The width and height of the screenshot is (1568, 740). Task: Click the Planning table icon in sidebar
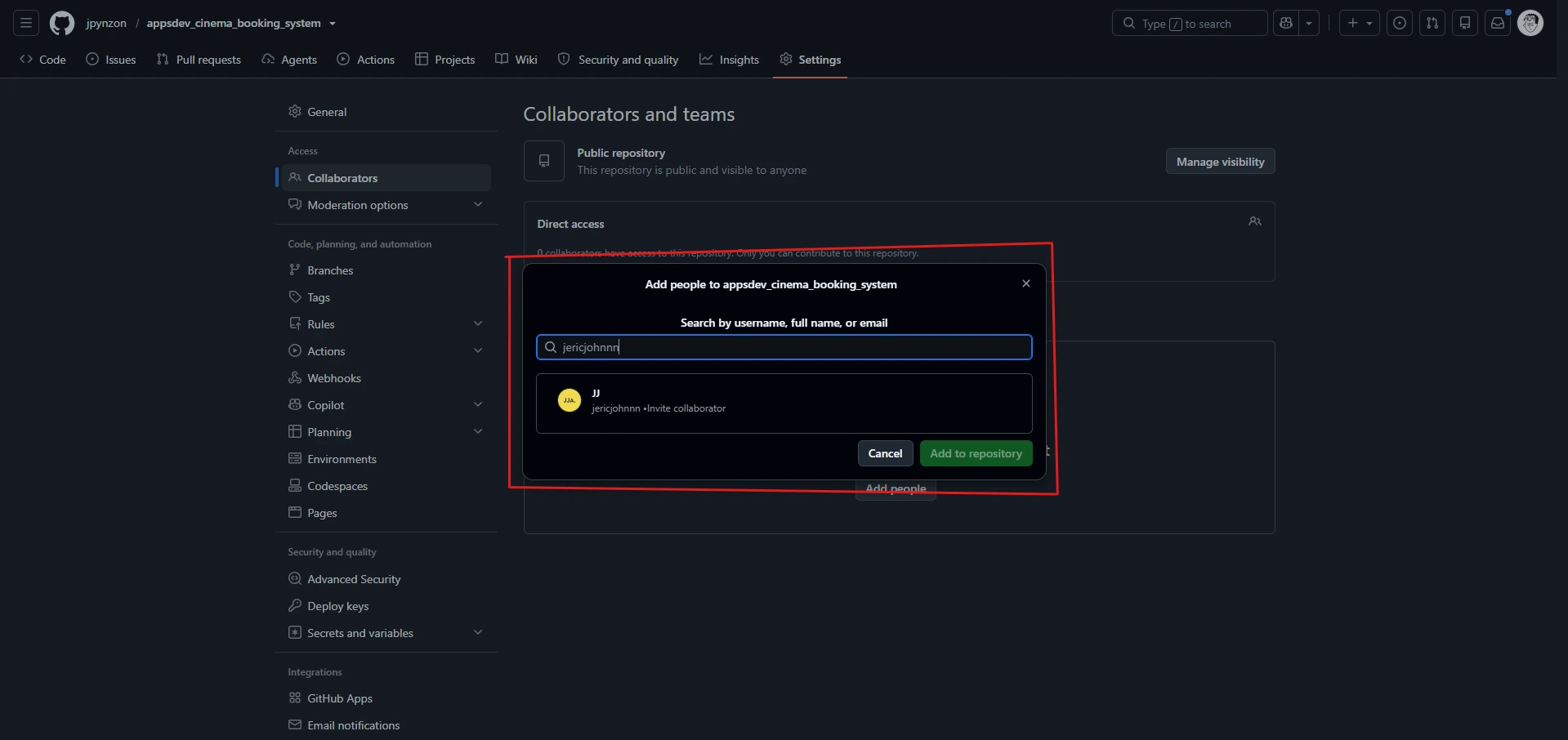(295, 432)
